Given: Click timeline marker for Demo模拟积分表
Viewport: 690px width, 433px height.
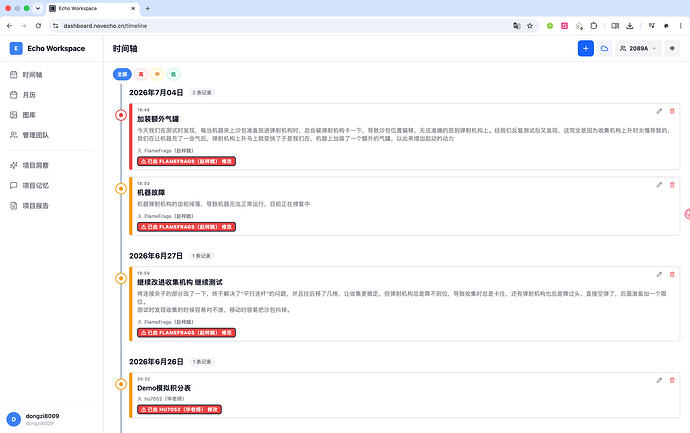Looking at the screenshot, I should pyautogui.click(x=121, y=384).
